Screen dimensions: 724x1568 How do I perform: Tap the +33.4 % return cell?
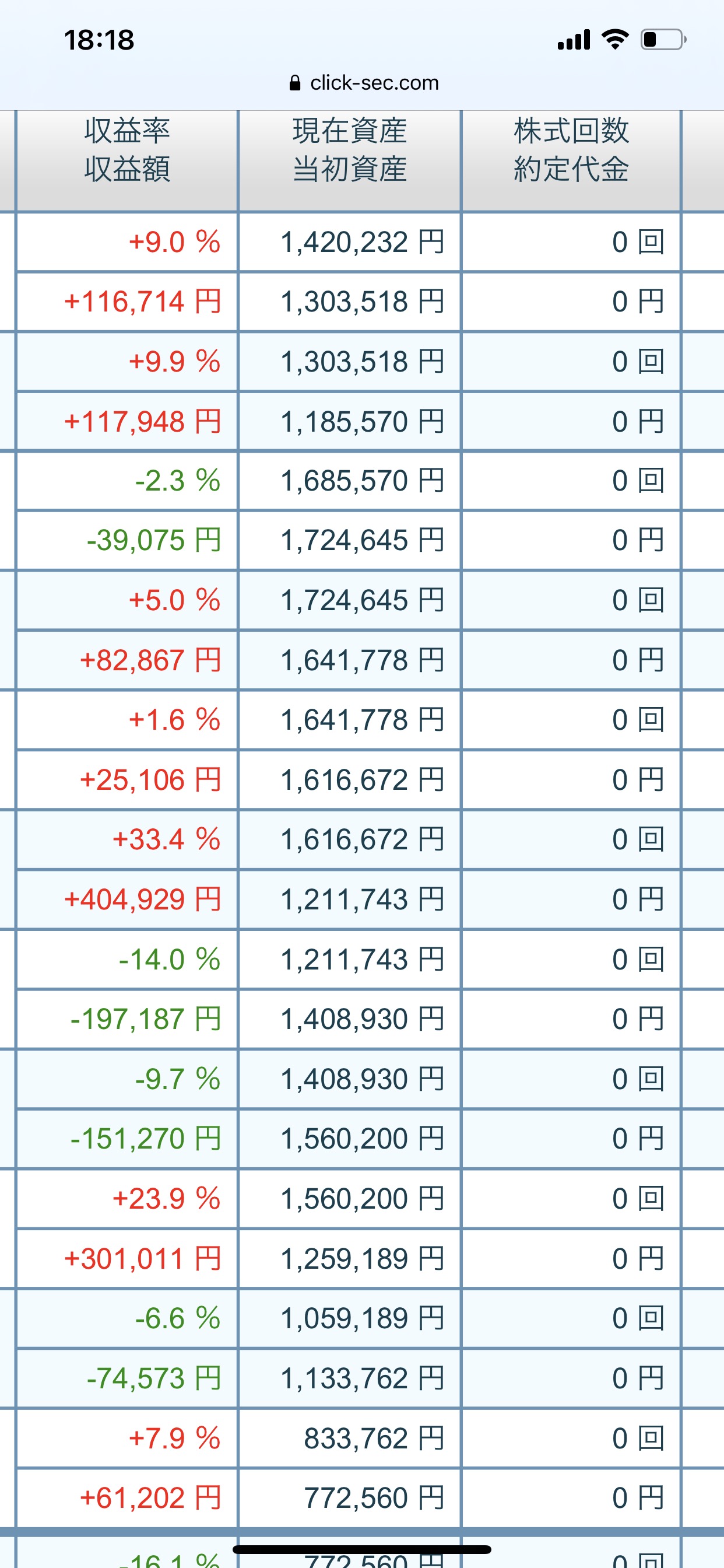pos(166,839)
